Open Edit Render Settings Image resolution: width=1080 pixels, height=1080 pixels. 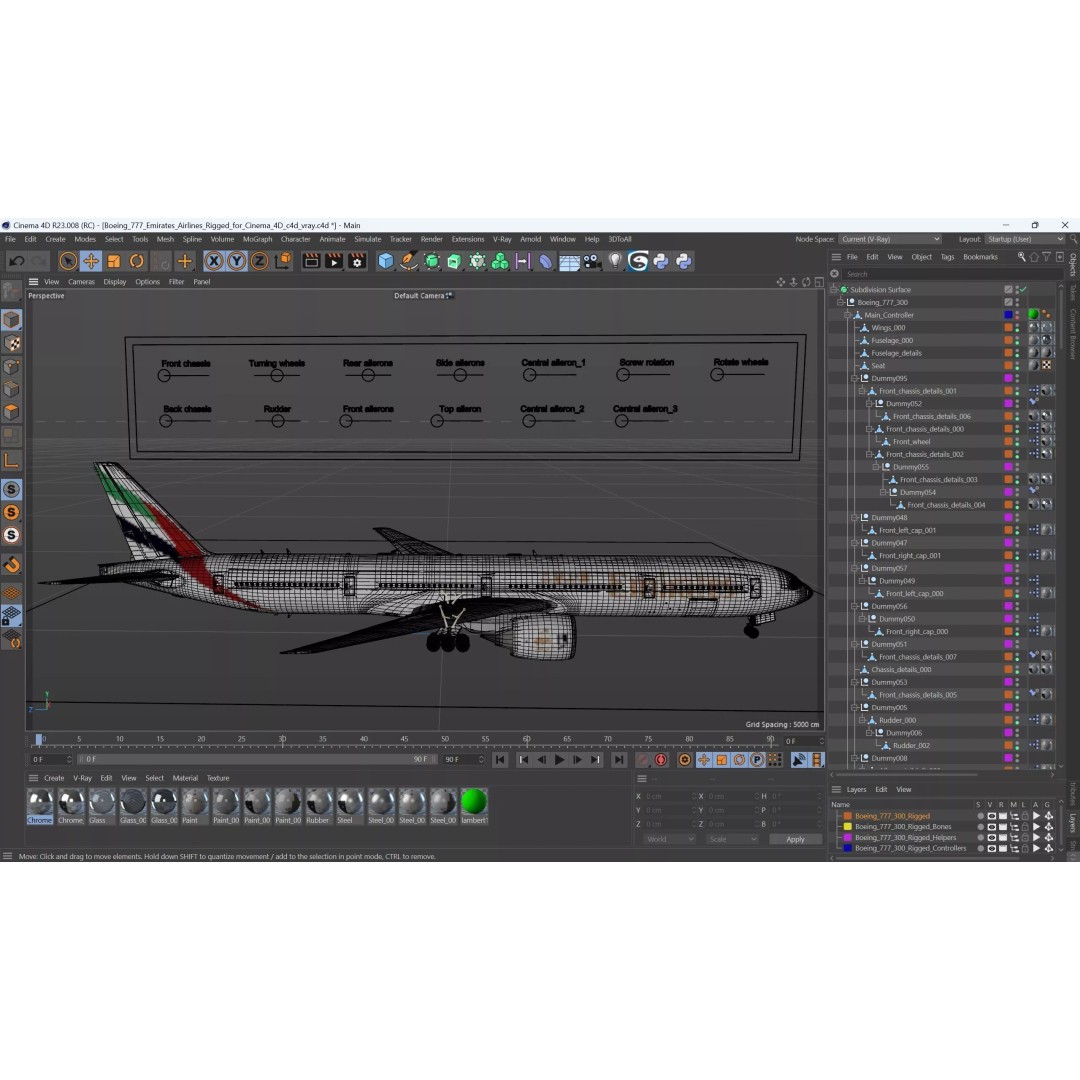click(x=357, y=261)
